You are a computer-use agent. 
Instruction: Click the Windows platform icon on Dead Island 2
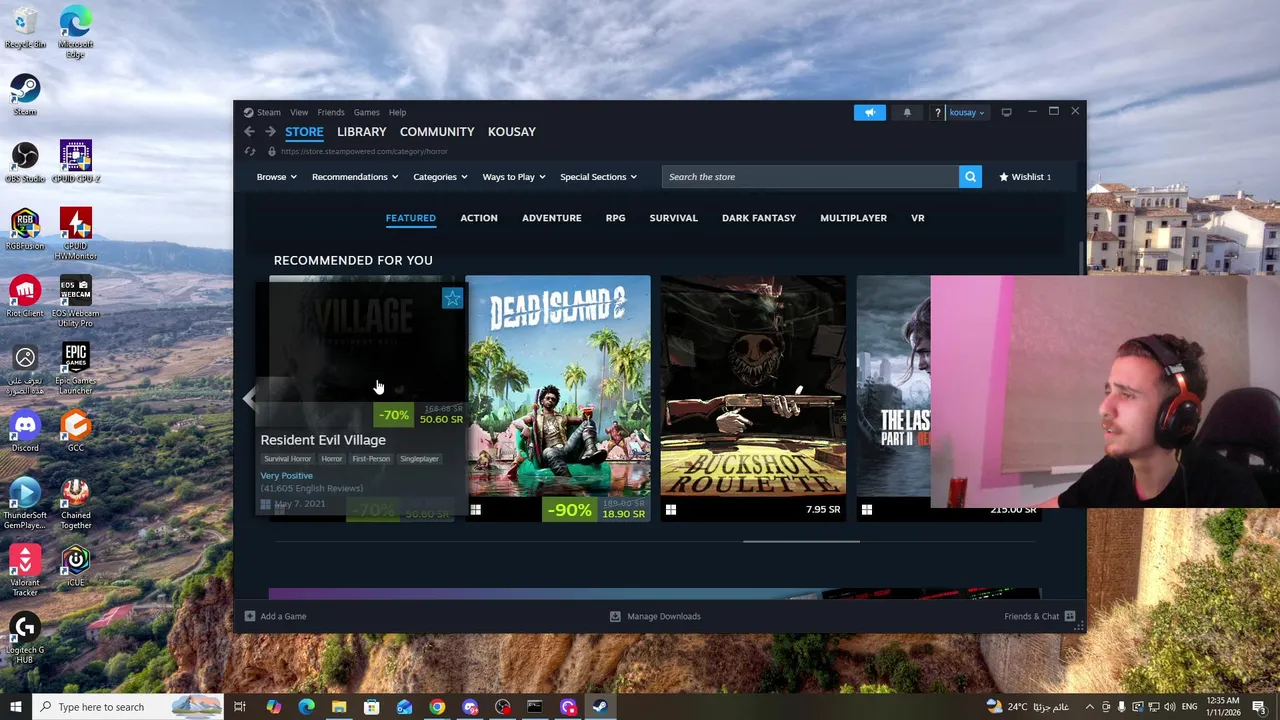tap(475, 510)
